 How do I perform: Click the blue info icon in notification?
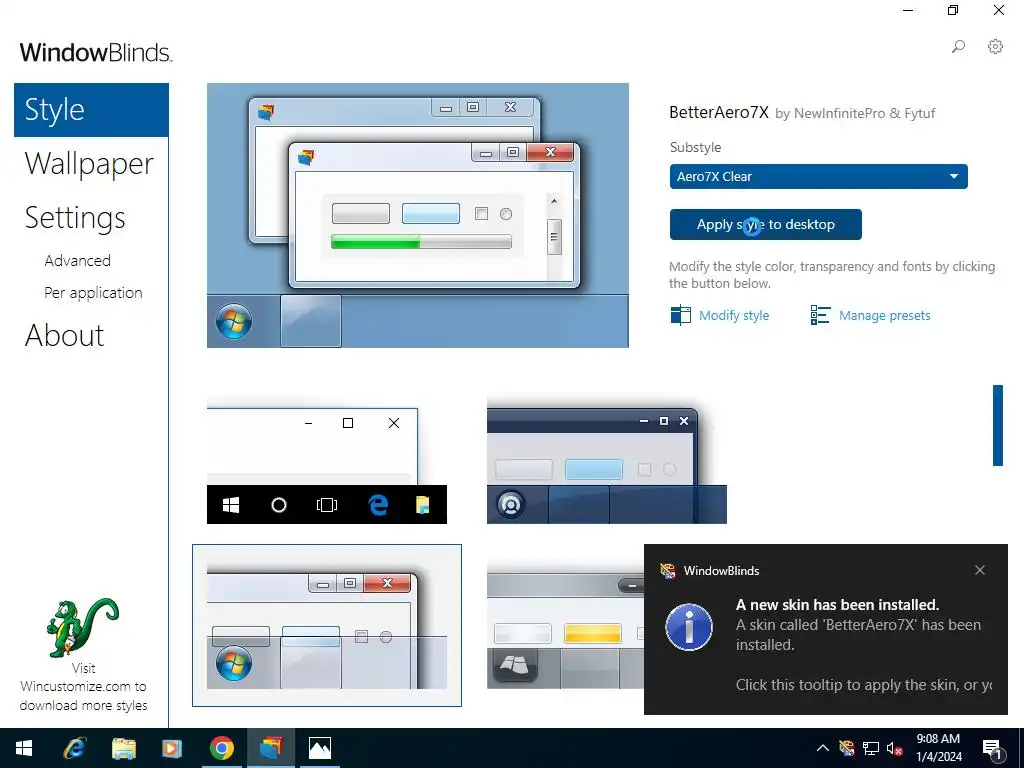[x=689, y=627]
